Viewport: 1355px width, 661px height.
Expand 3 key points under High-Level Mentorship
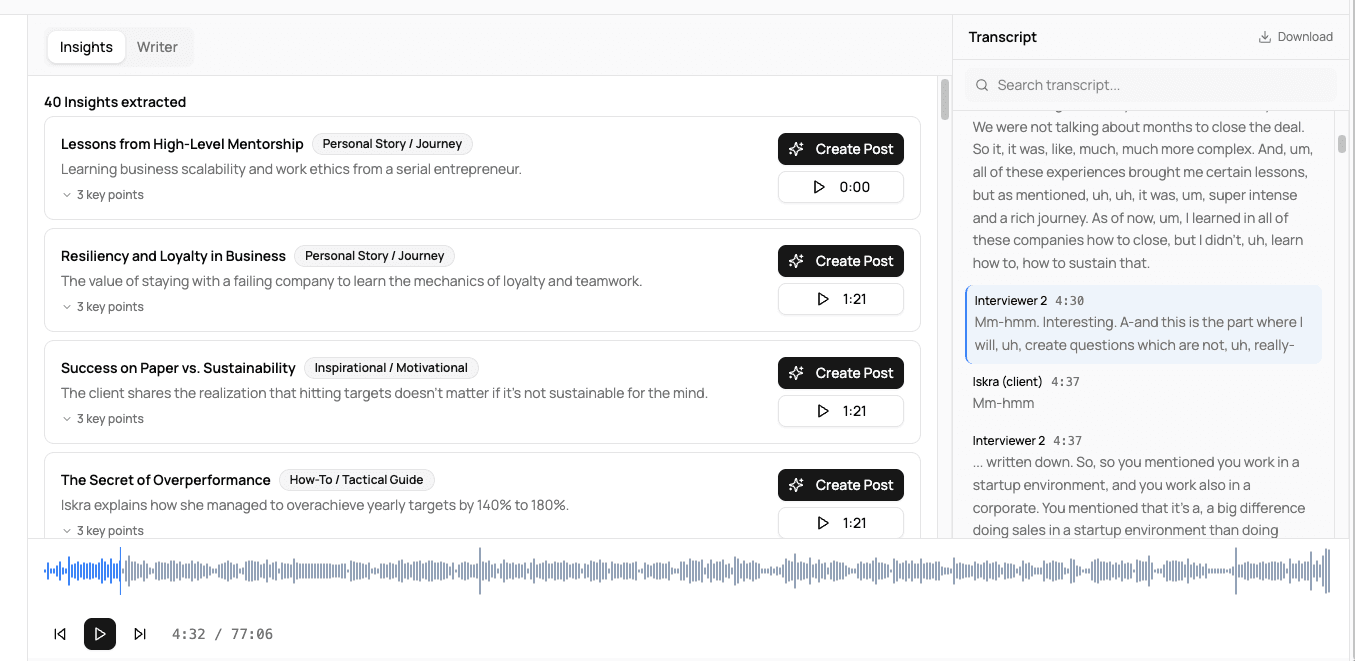coord(102,195)
